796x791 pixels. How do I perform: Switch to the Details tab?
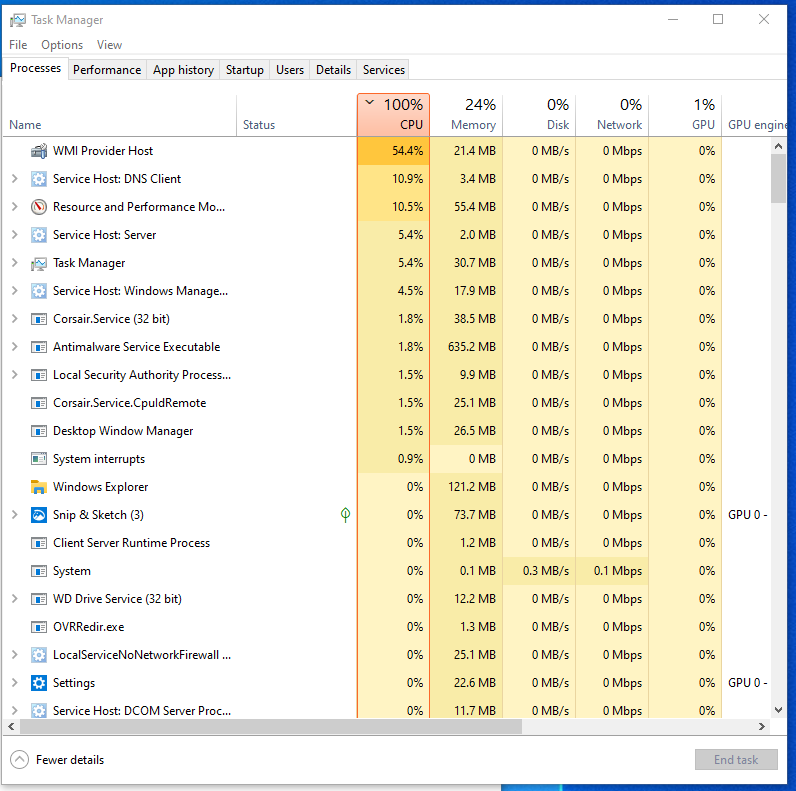(x=334, y=70)
